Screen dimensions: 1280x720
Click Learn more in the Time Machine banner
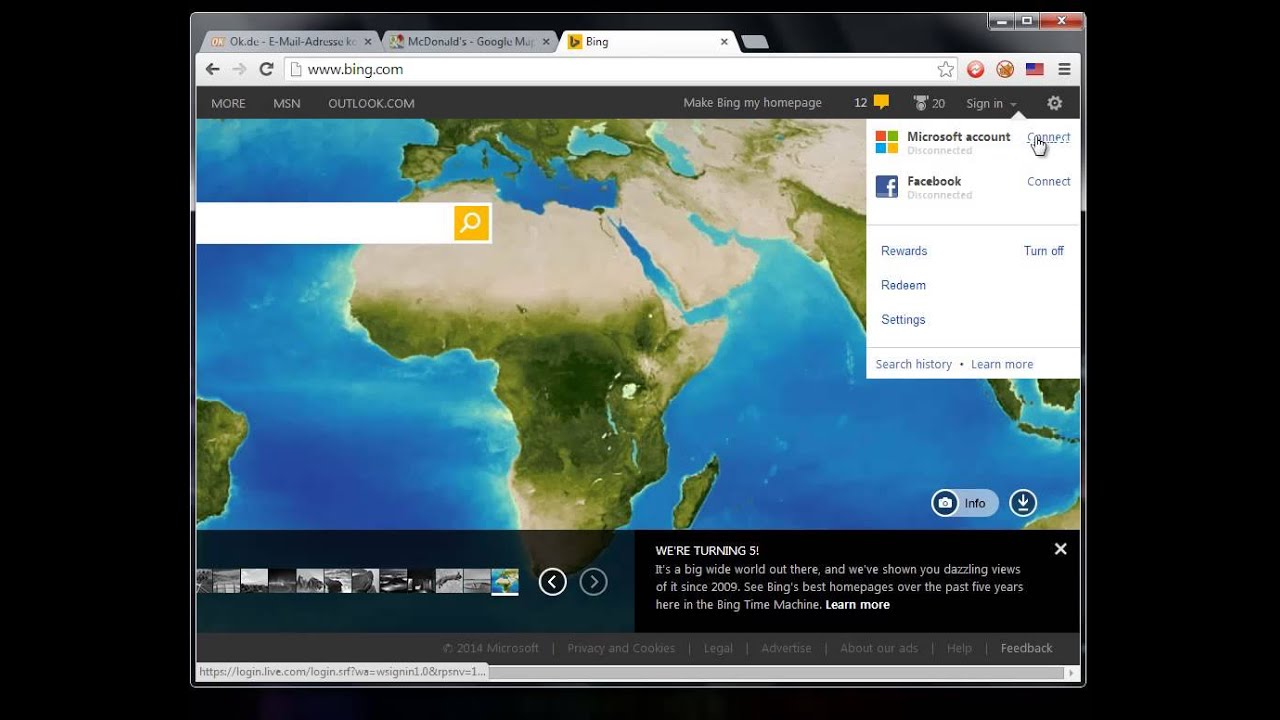(857, 604)
